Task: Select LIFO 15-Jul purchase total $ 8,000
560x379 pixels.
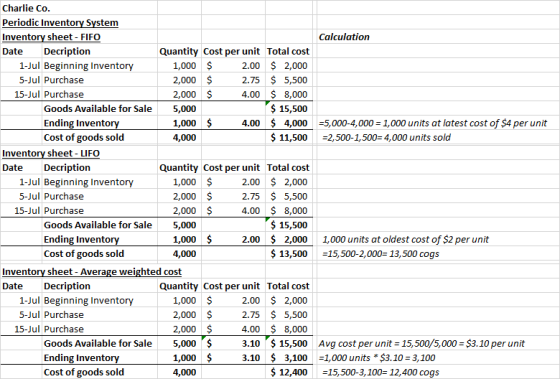Action: point(289,211)
